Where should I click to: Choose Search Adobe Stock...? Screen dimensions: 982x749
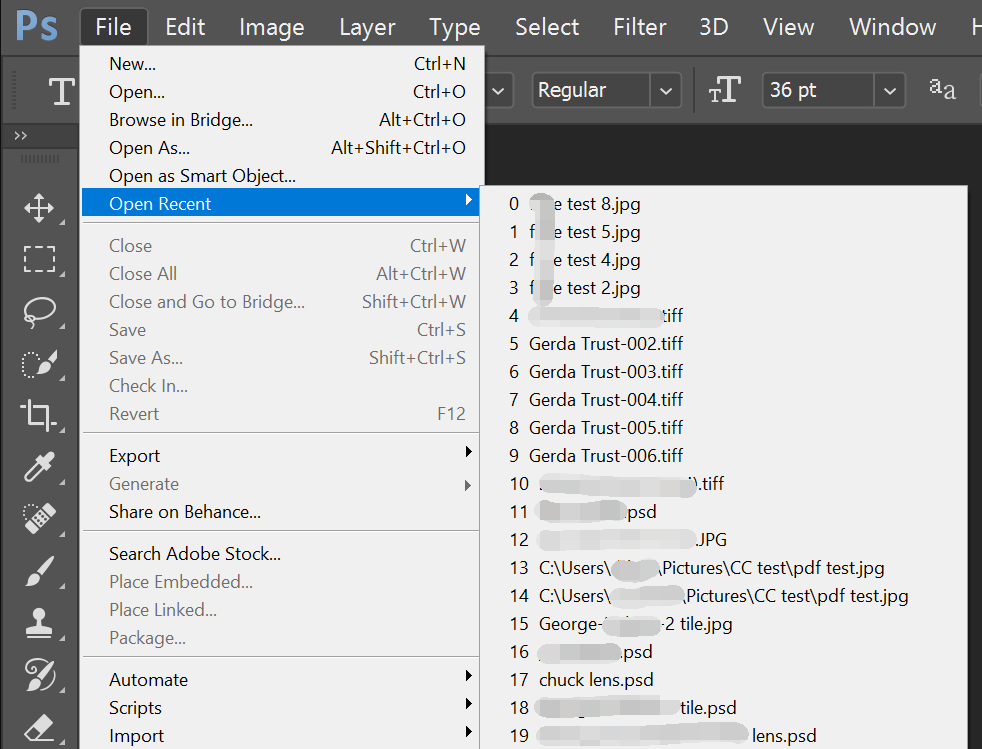[281, 554]
